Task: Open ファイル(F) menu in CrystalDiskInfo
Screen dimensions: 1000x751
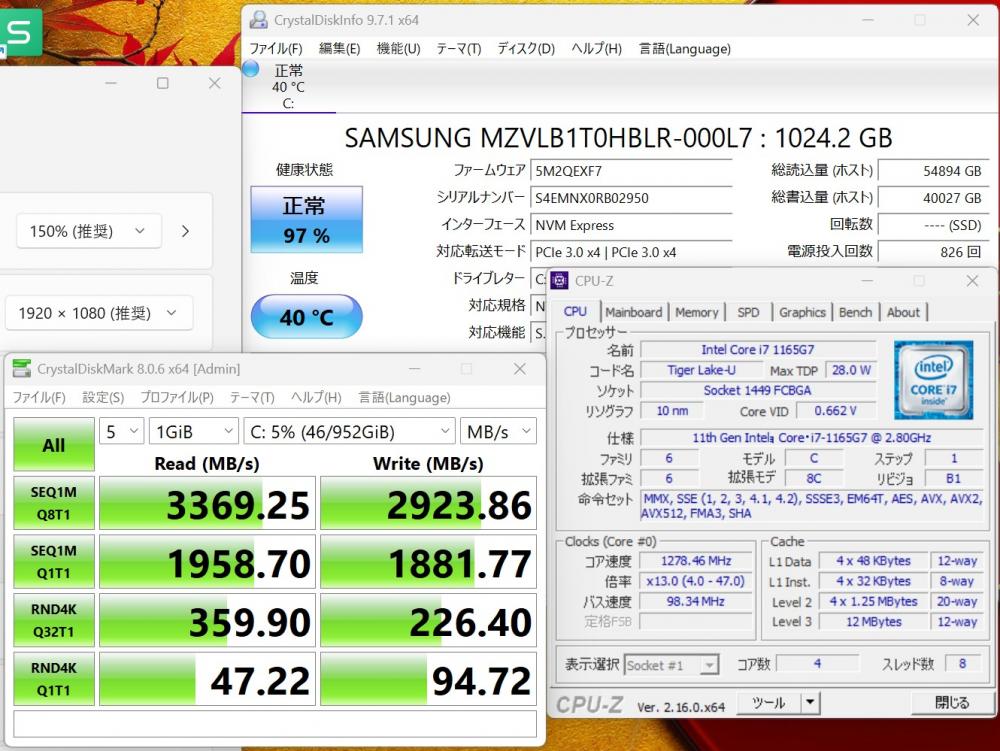Action: 276,48
